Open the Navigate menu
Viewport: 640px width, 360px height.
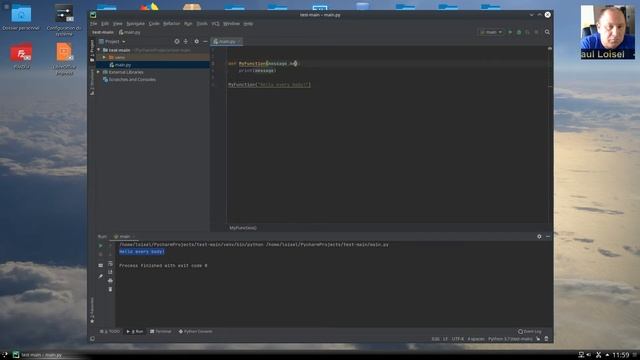pos(135,24)
